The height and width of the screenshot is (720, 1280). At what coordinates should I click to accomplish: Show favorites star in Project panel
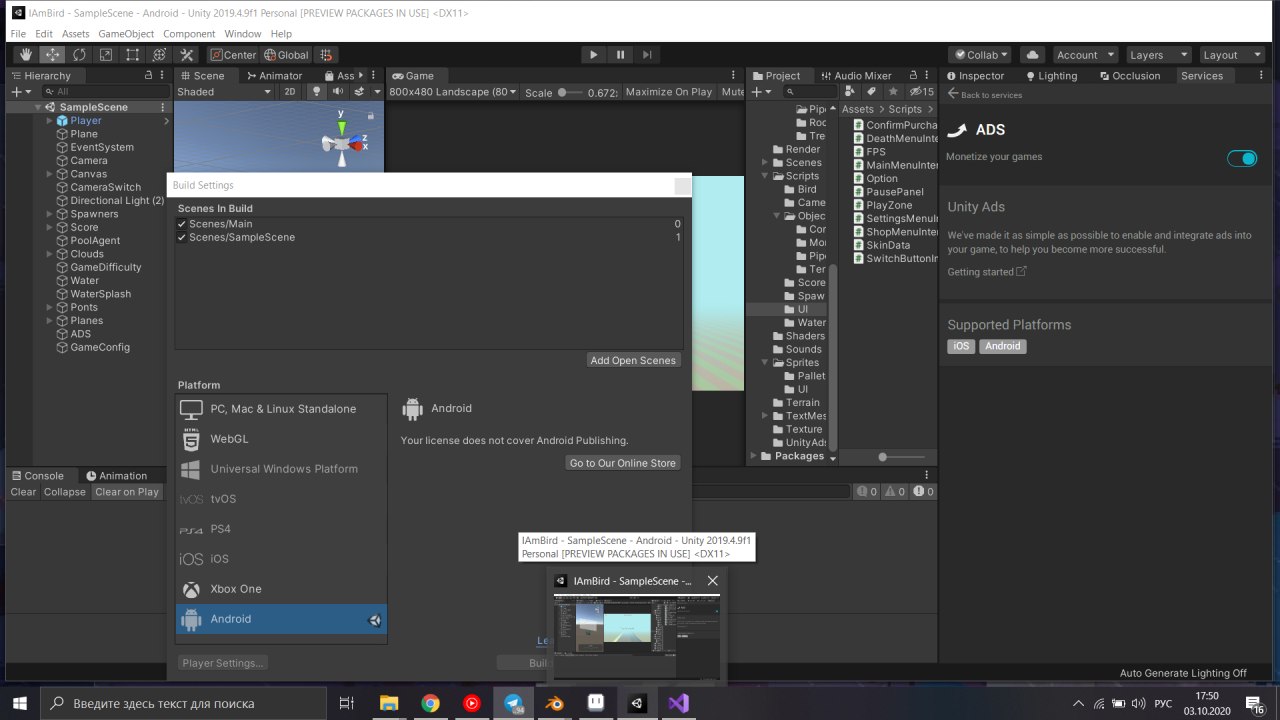coord(893,91)
